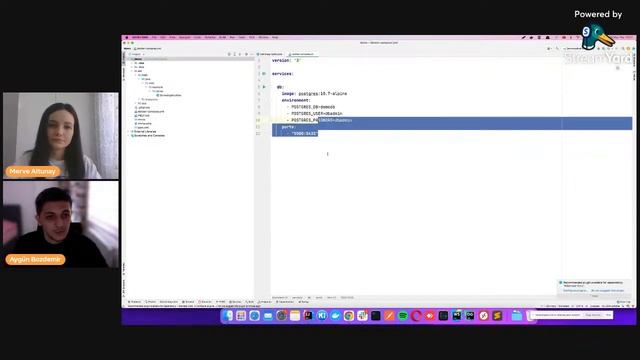Select pom.xml in project tree
640x360 pixels.
click(x=142, y=127)
